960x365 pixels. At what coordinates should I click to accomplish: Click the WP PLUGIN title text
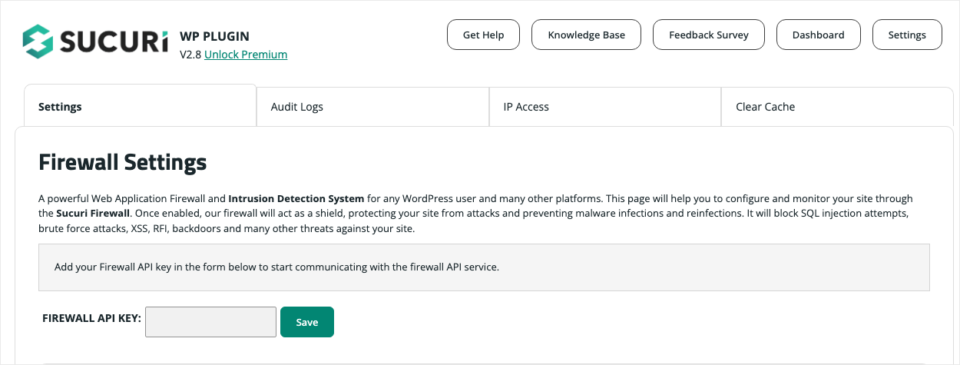coord(214,36)
